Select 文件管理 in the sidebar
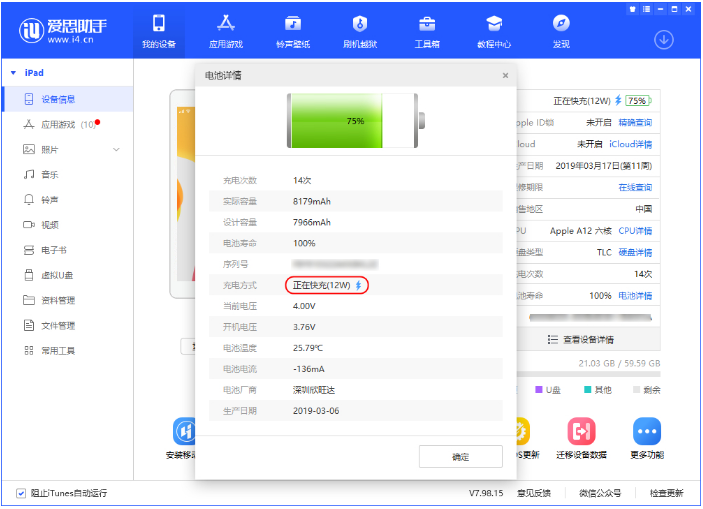This screenshot has height=509, width=703. (57, 325)
